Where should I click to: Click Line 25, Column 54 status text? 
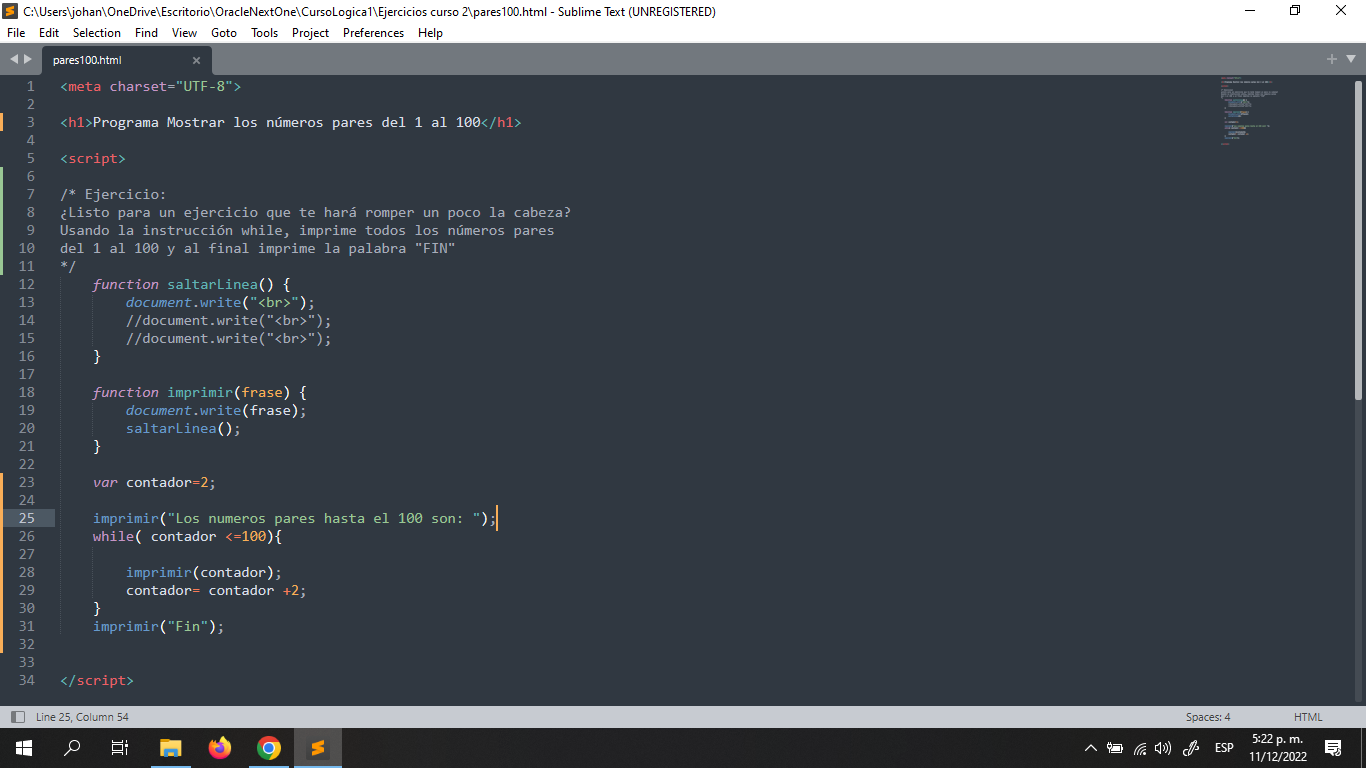pos(82,717)
